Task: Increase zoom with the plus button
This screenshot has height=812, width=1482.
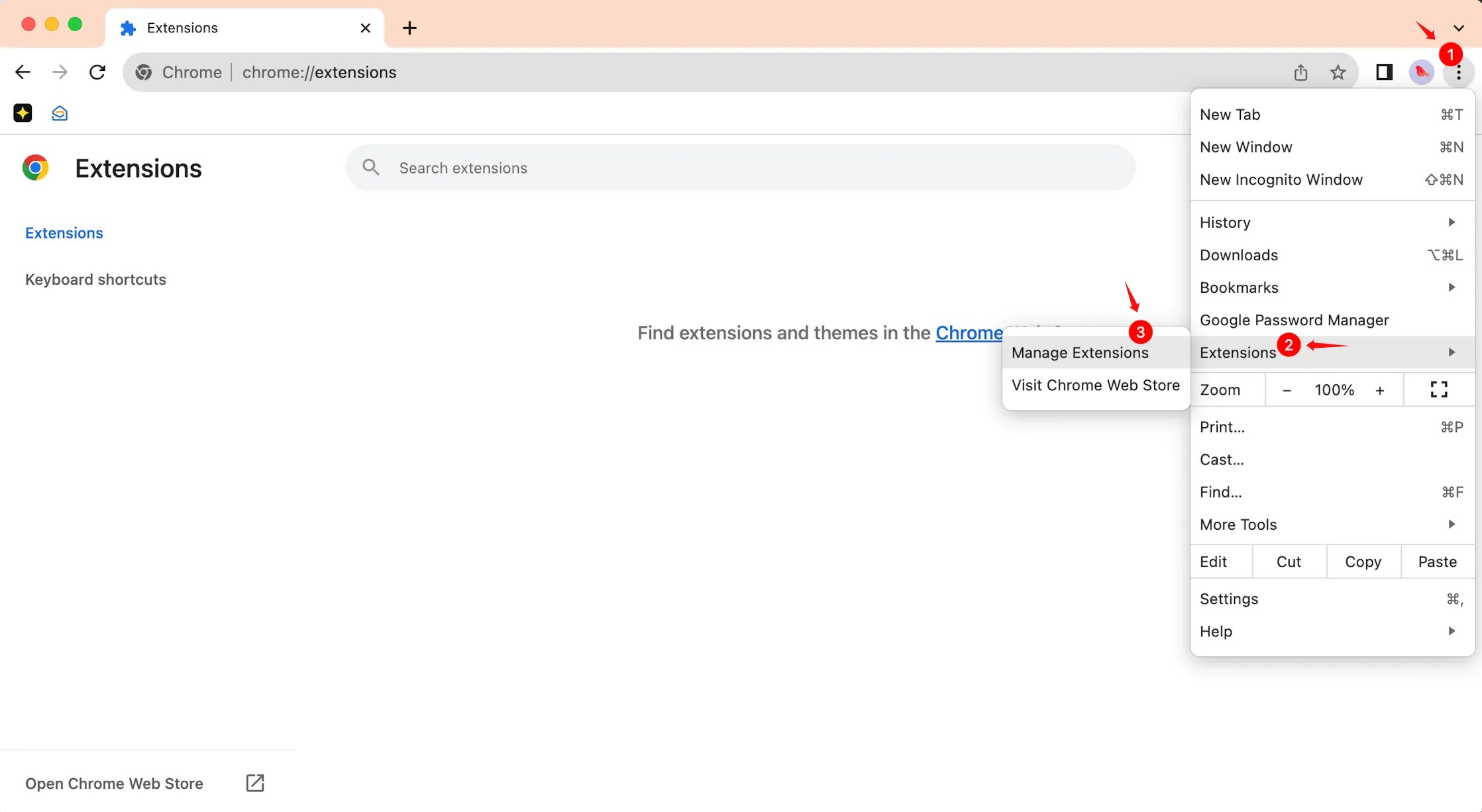Action: coord(1380,390)
